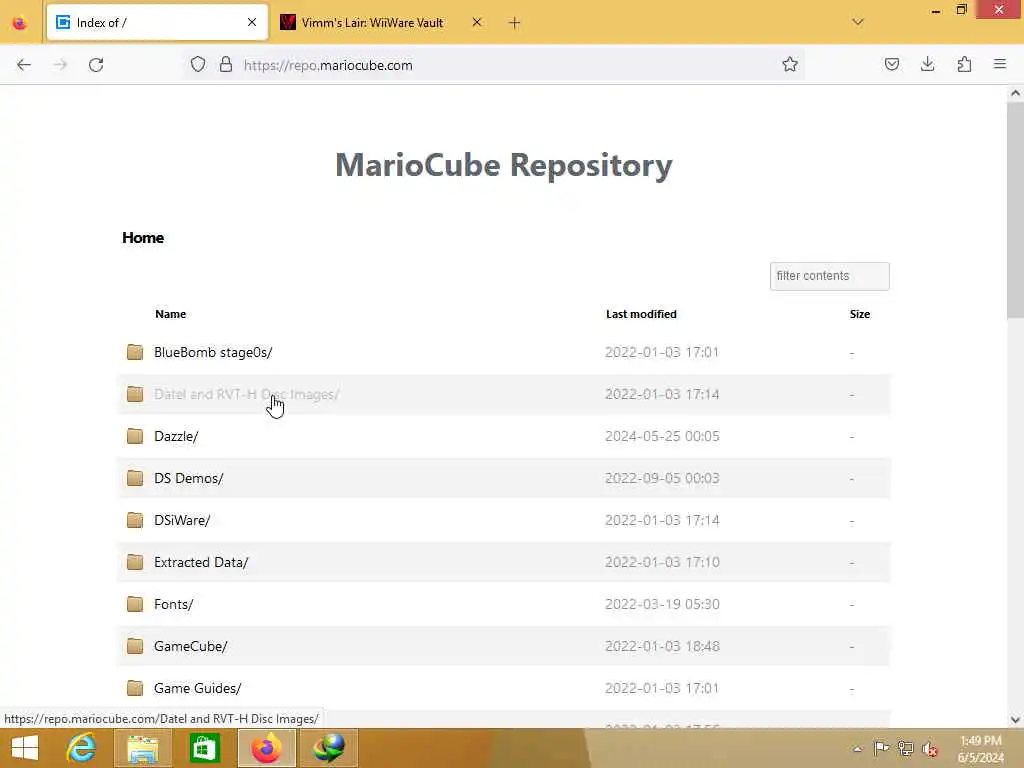Click the scrollbar down arrow

point(1015,720)
